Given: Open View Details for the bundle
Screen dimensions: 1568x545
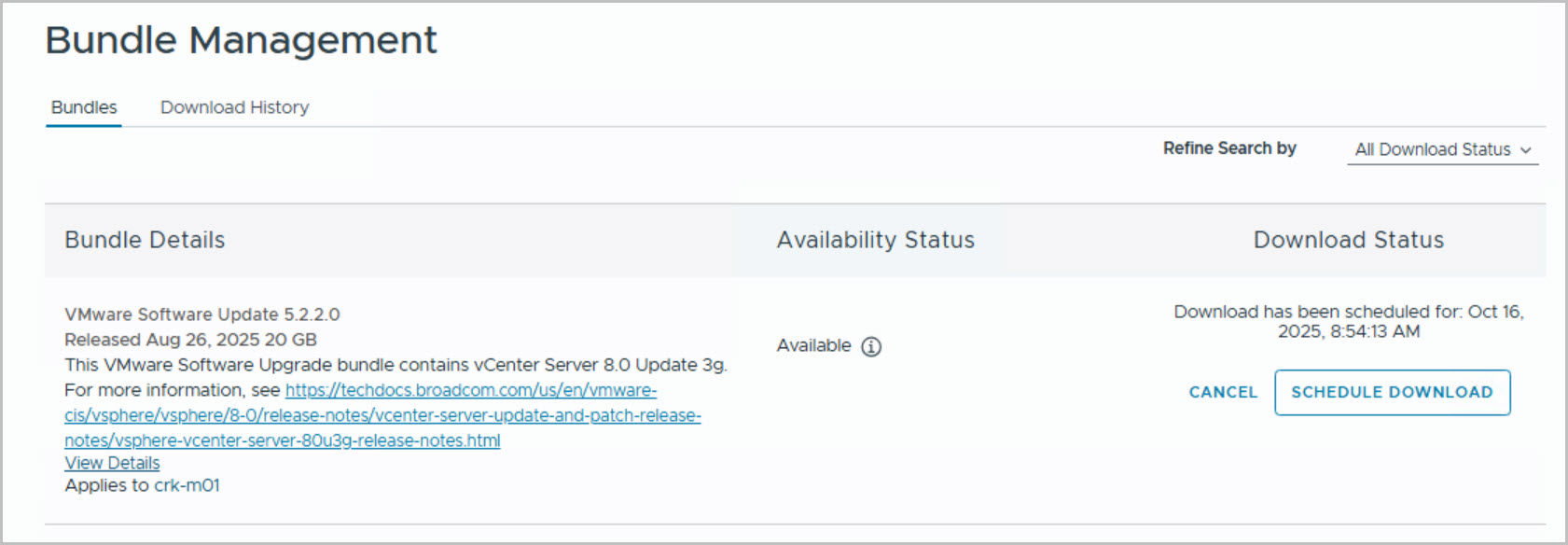Looking at the screenshot, I should tap(112, 463).
